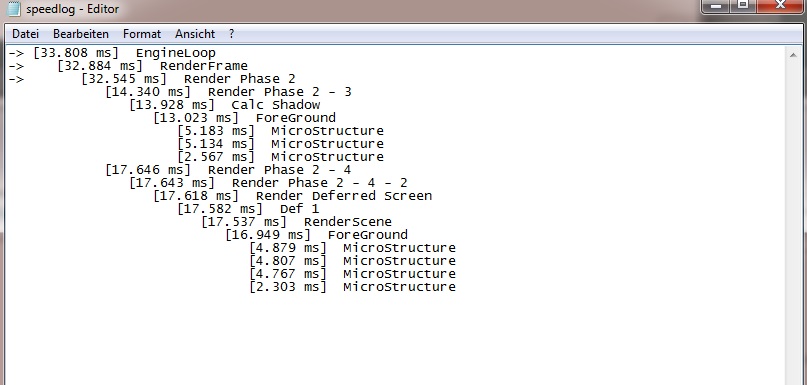The height and width of the screenshot is (385, 807).
Task: Click the scrollbar up arrow
Action: (x=793, y=55)
